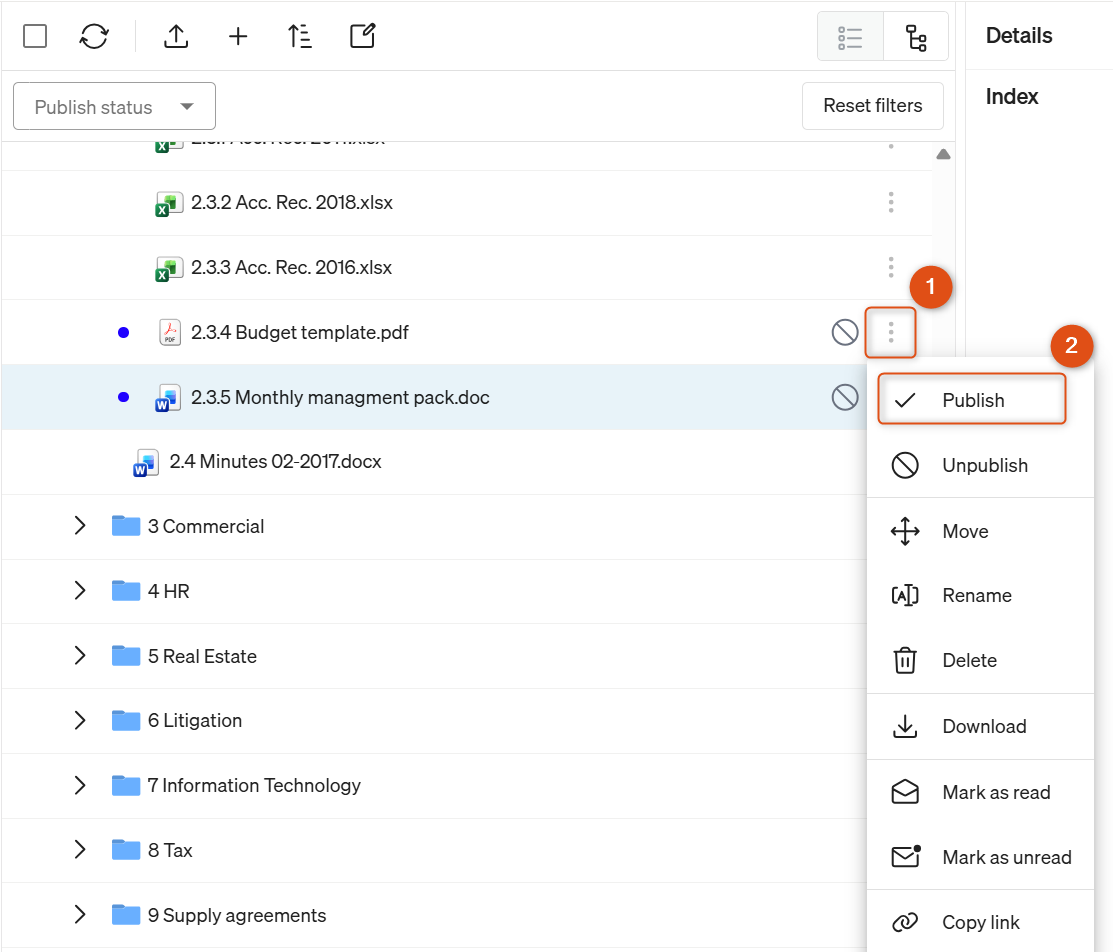This screenshot has height=952, width=1113.
Task: Click the upload icon in the toolbar
Action: pos(176,36)
